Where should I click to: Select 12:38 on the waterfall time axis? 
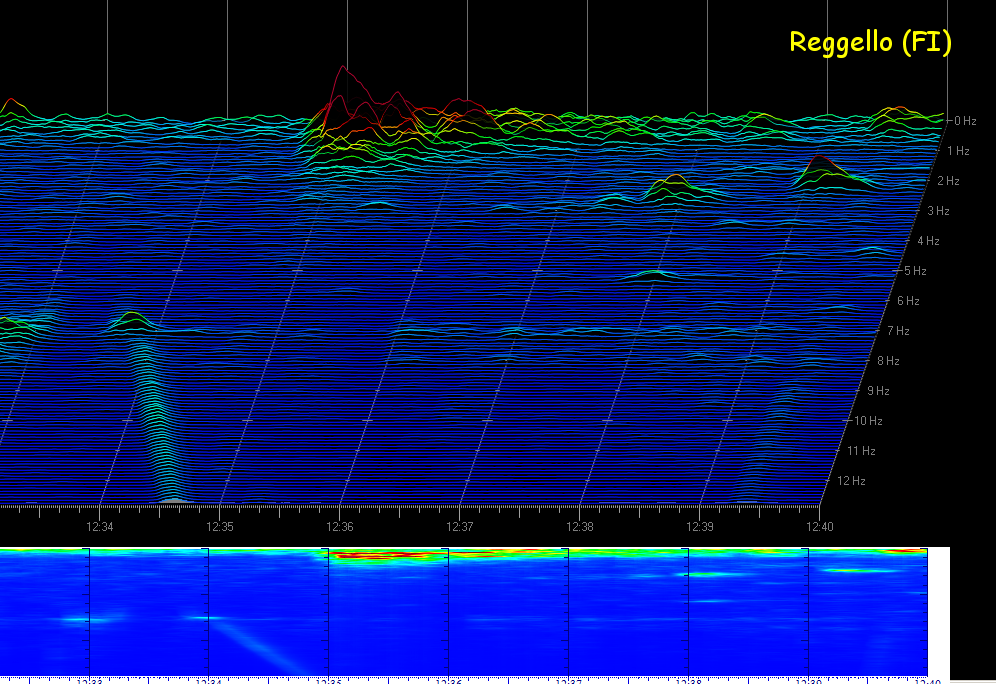point(580,526)
